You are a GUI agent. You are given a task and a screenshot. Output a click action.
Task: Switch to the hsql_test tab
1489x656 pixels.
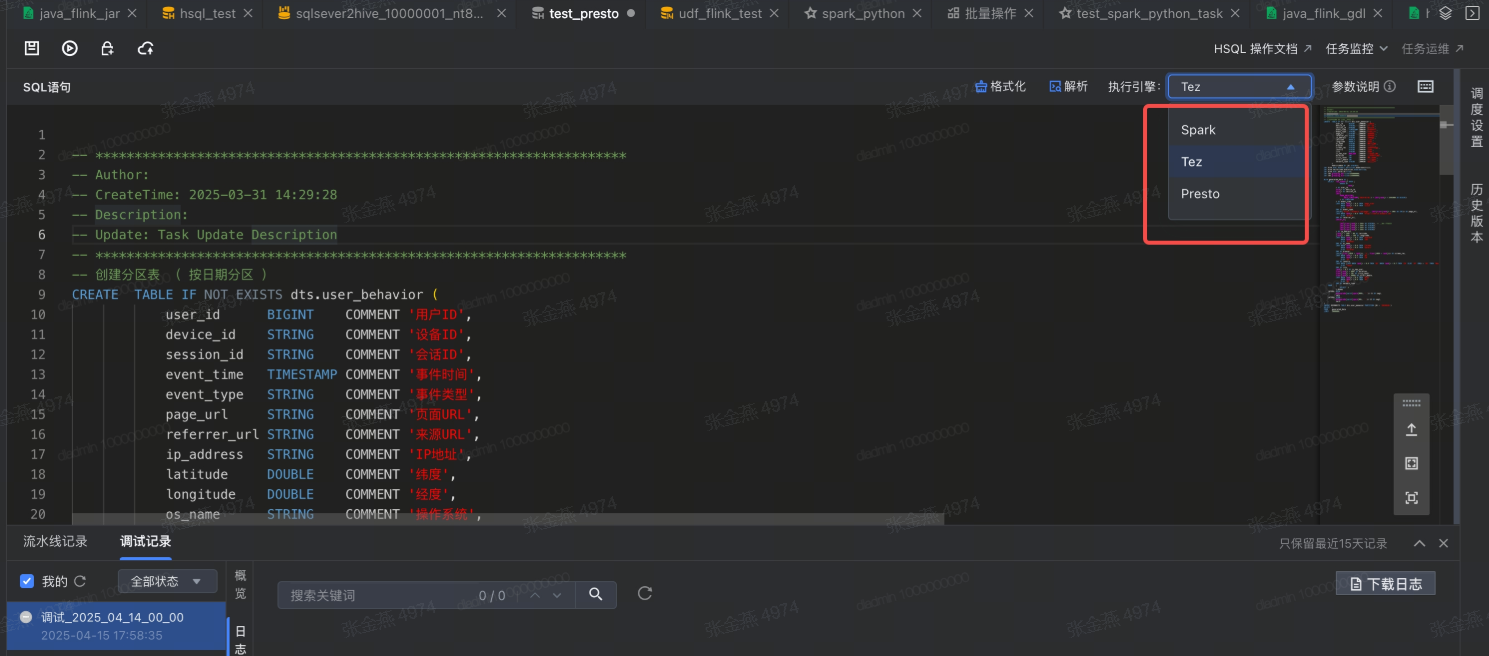coord(208,14)
